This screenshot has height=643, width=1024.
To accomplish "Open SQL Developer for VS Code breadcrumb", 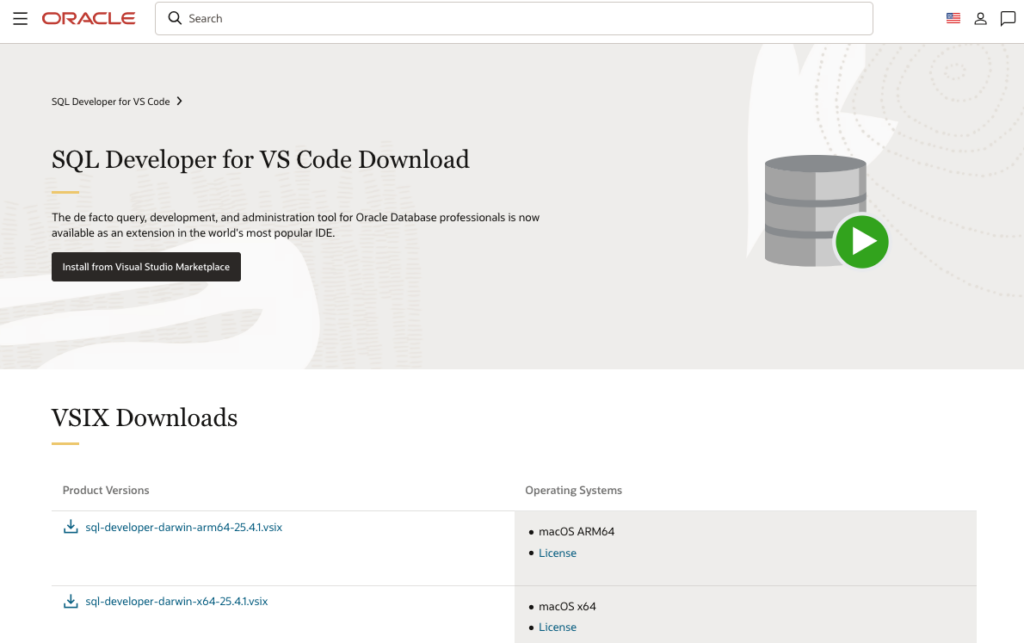I will coord(111,102).
